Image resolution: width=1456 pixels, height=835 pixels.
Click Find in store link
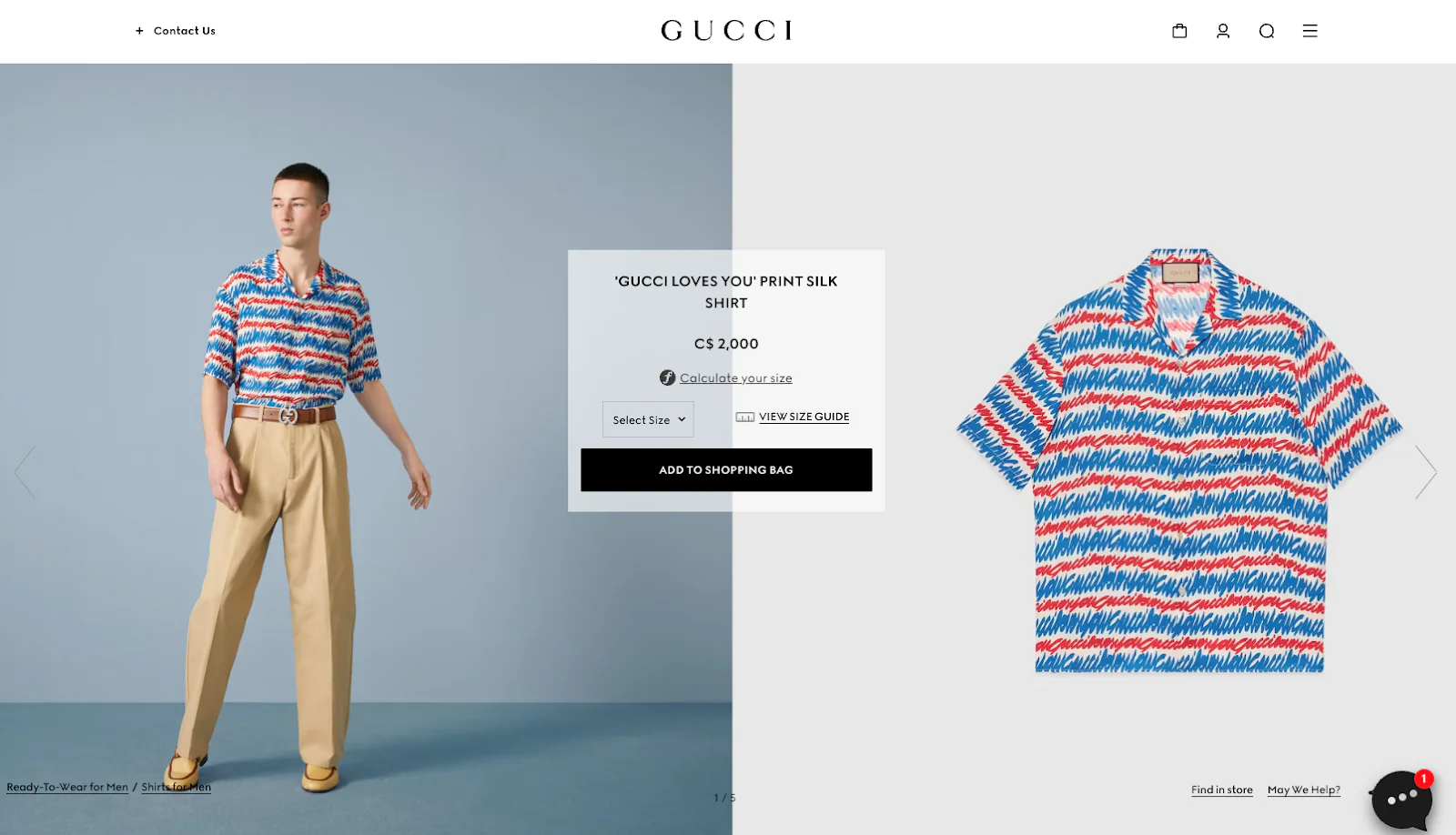(1222, 790)
